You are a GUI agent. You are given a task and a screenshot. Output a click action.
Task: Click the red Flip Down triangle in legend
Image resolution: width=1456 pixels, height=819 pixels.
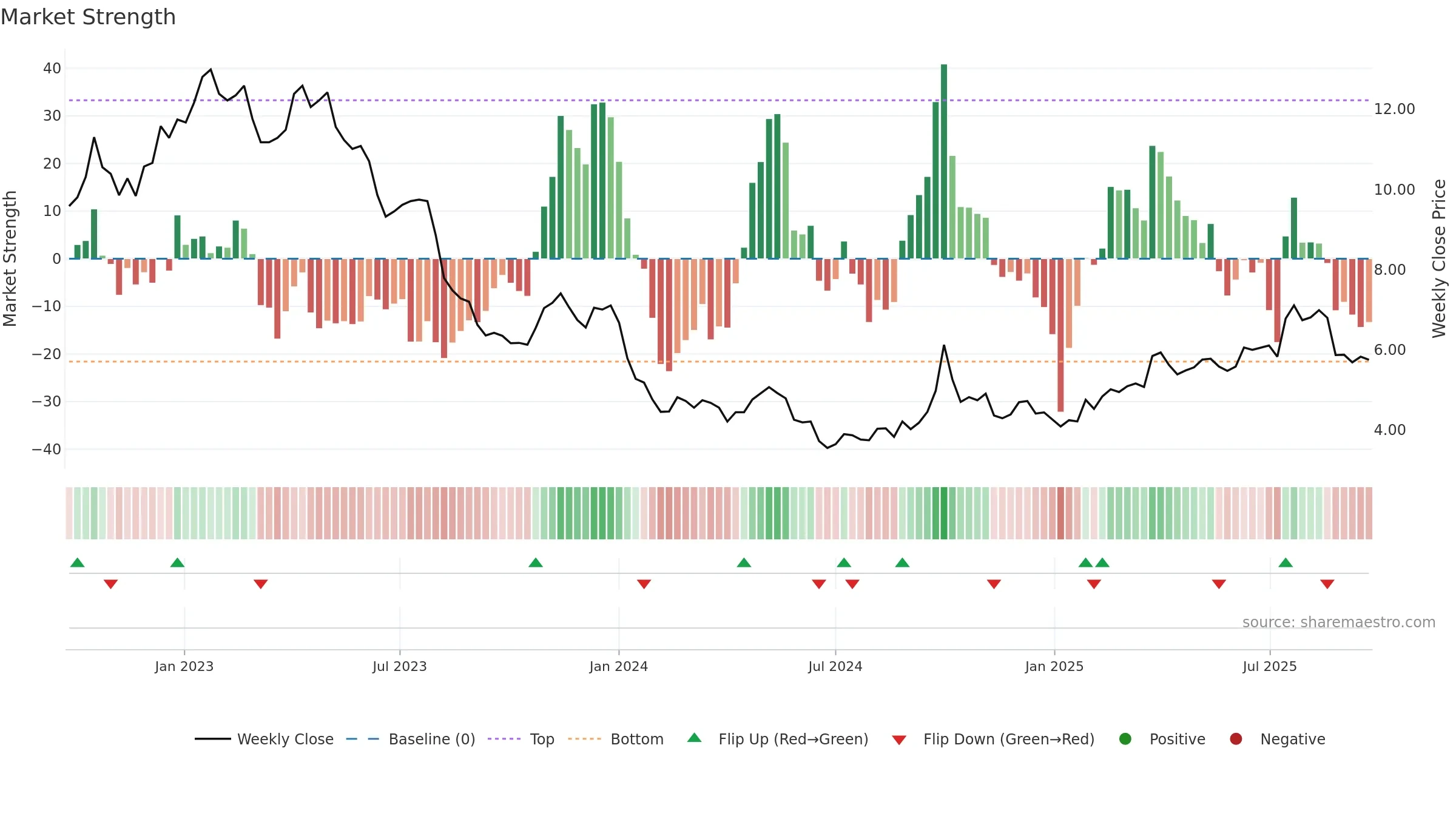[900, 740]
